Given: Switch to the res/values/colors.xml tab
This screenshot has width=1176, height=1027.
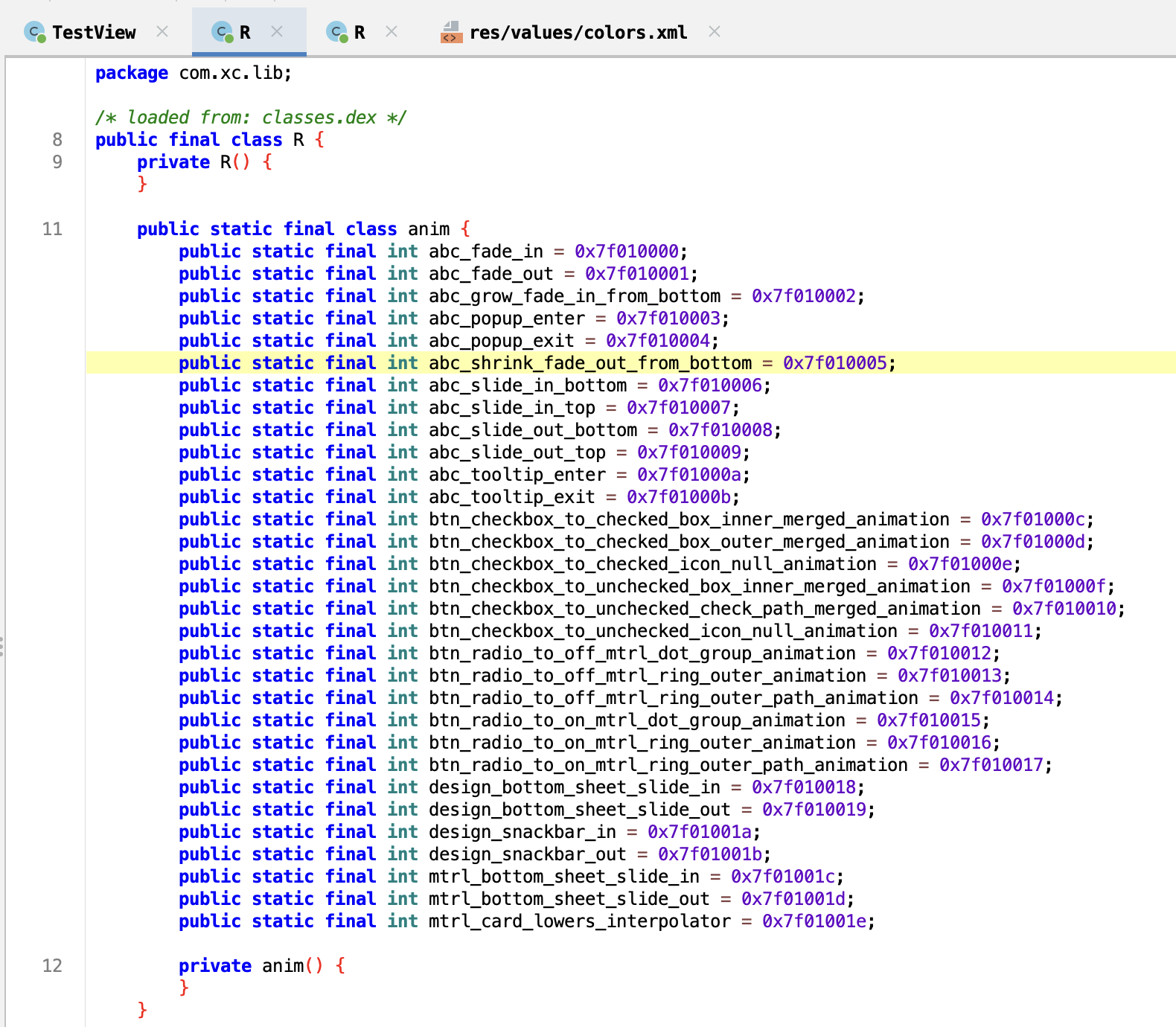Looking at the screenshot, I should 578,33.
